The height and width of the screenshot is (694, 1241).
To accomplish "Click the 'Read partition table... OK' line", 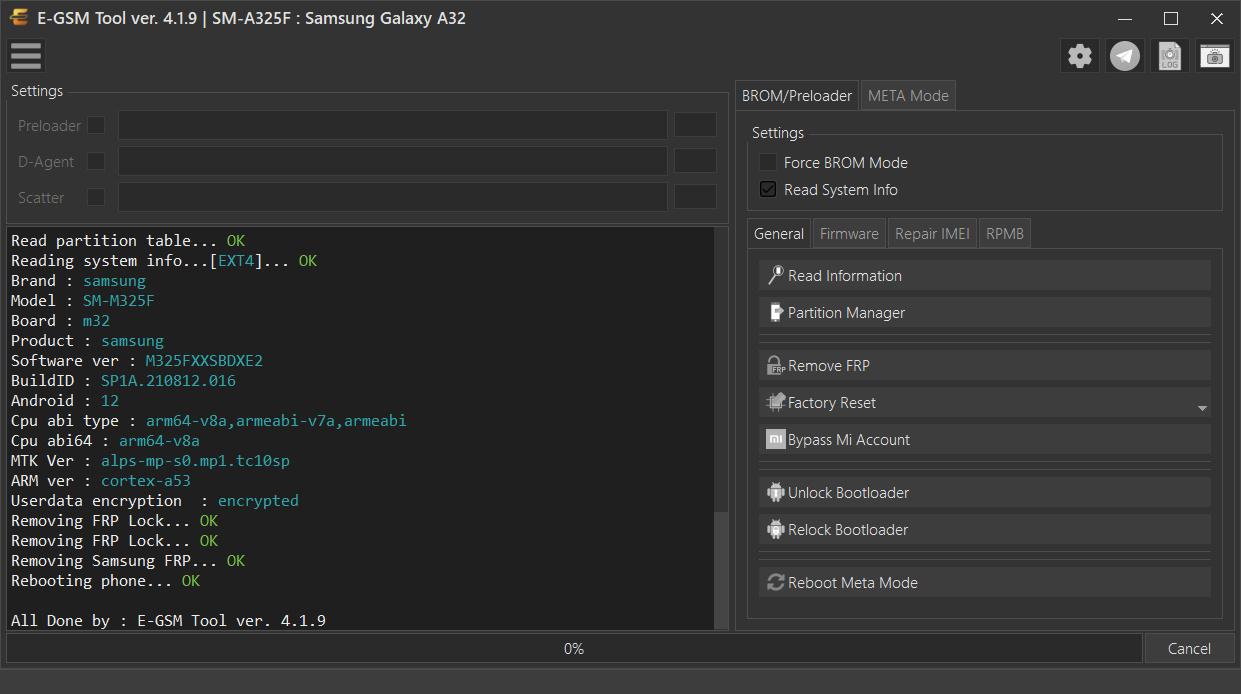I will (128, 240).
